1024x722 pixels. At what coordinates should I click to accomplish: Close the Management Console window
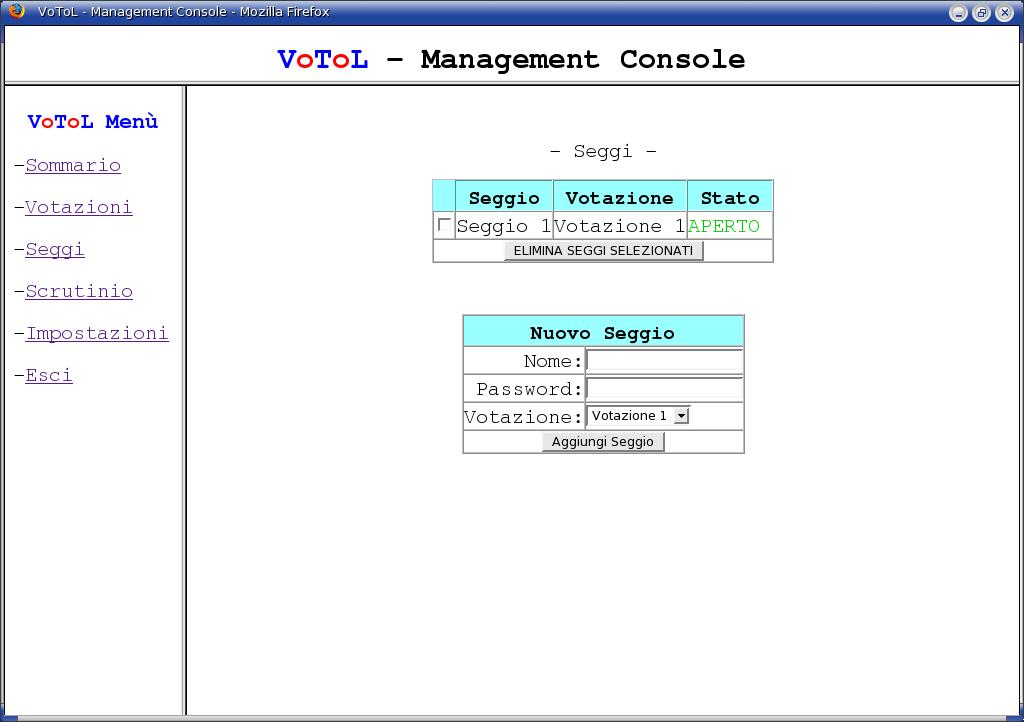pos(1004,13)
